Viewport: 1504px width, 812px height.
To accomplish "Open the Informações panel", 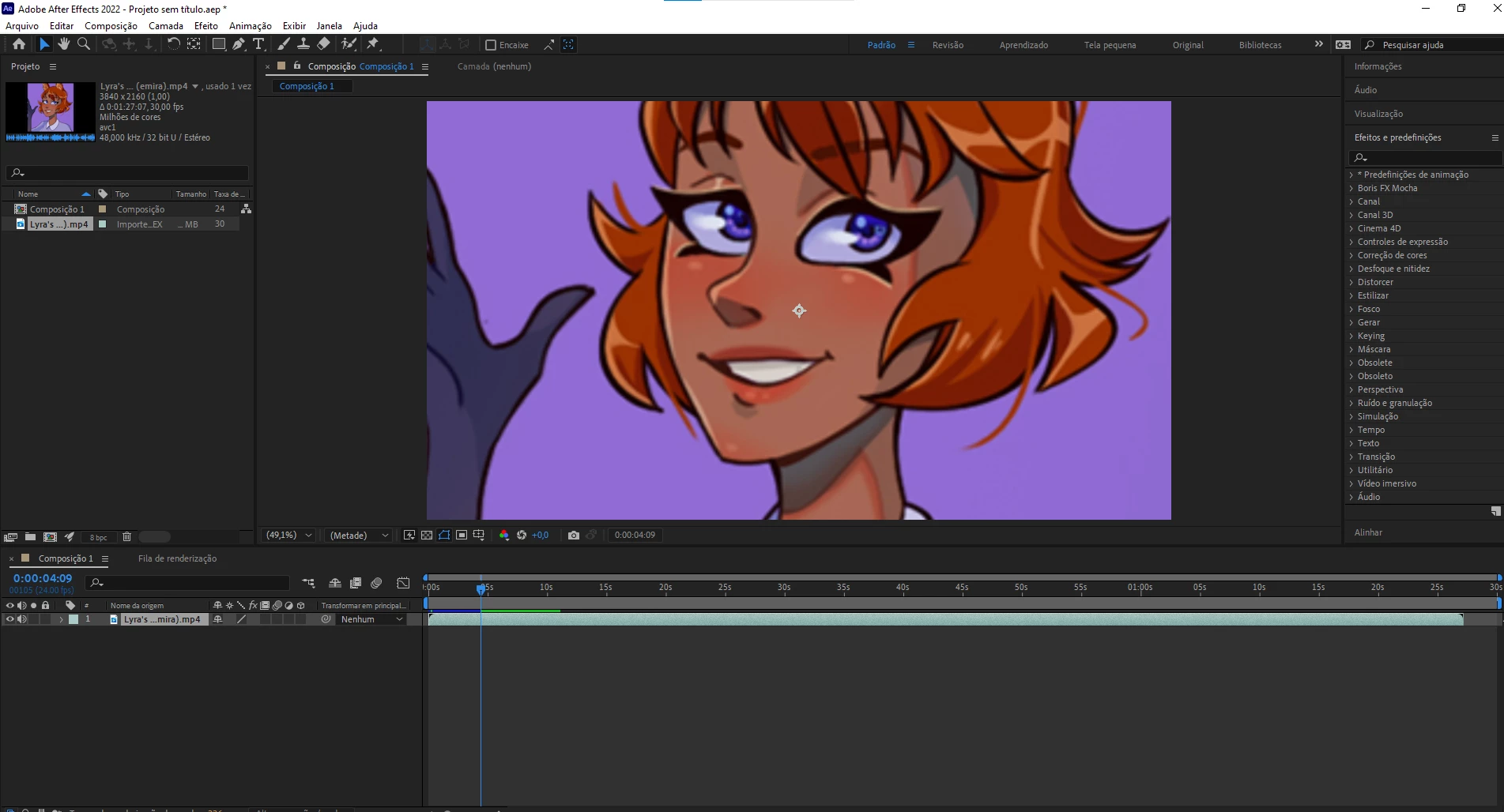I will (x=1378, y=66).
